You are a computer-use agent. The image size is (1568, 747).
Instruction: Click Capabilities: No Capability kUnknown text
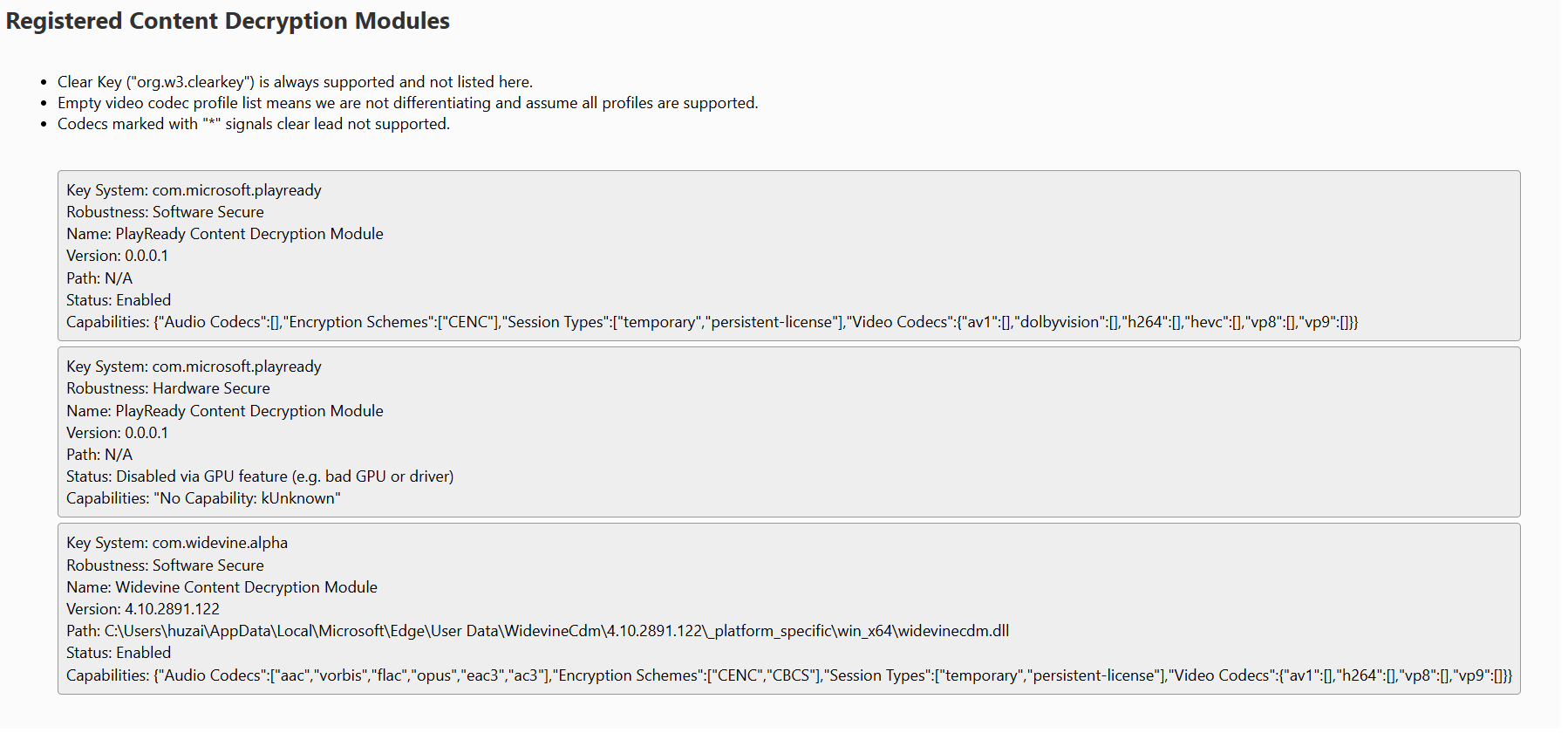coord(203,498)
